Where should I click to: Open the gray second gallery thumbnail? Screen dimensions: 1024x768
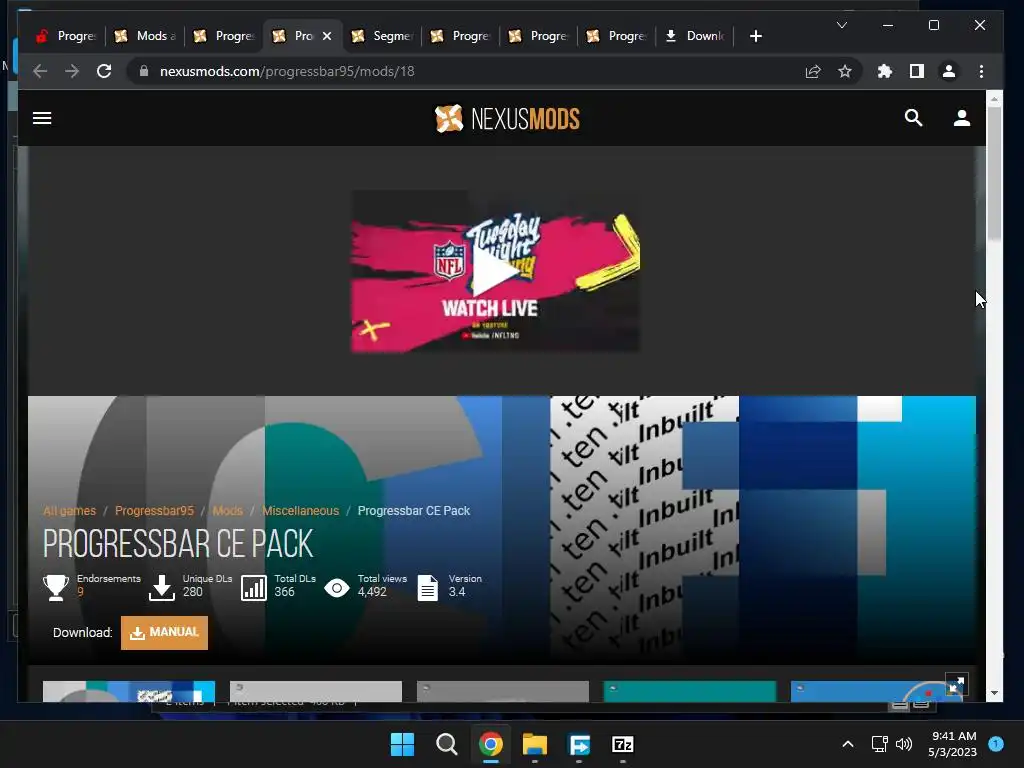click(x=315, y=692)
